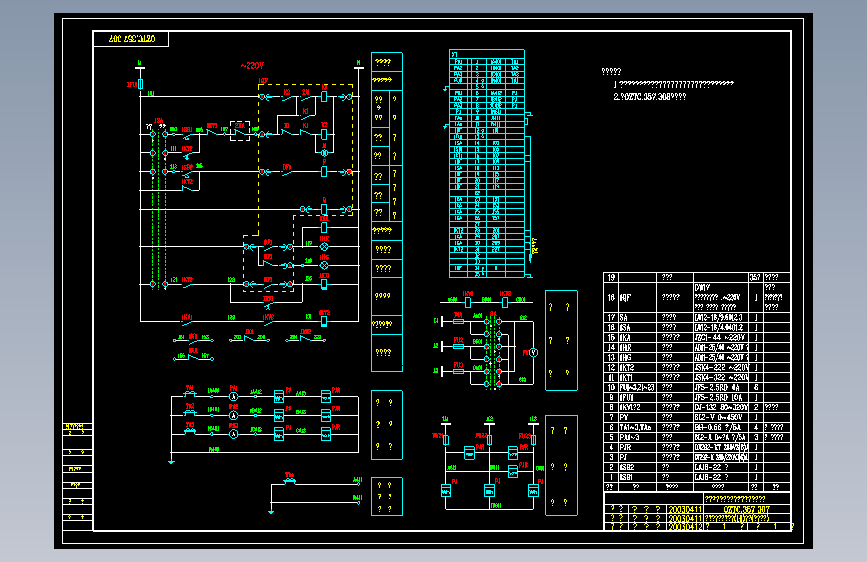This screenshot has width=867, height=562.
Task: Click the row number 19 cell in the parts list
Action: [611, 278]
